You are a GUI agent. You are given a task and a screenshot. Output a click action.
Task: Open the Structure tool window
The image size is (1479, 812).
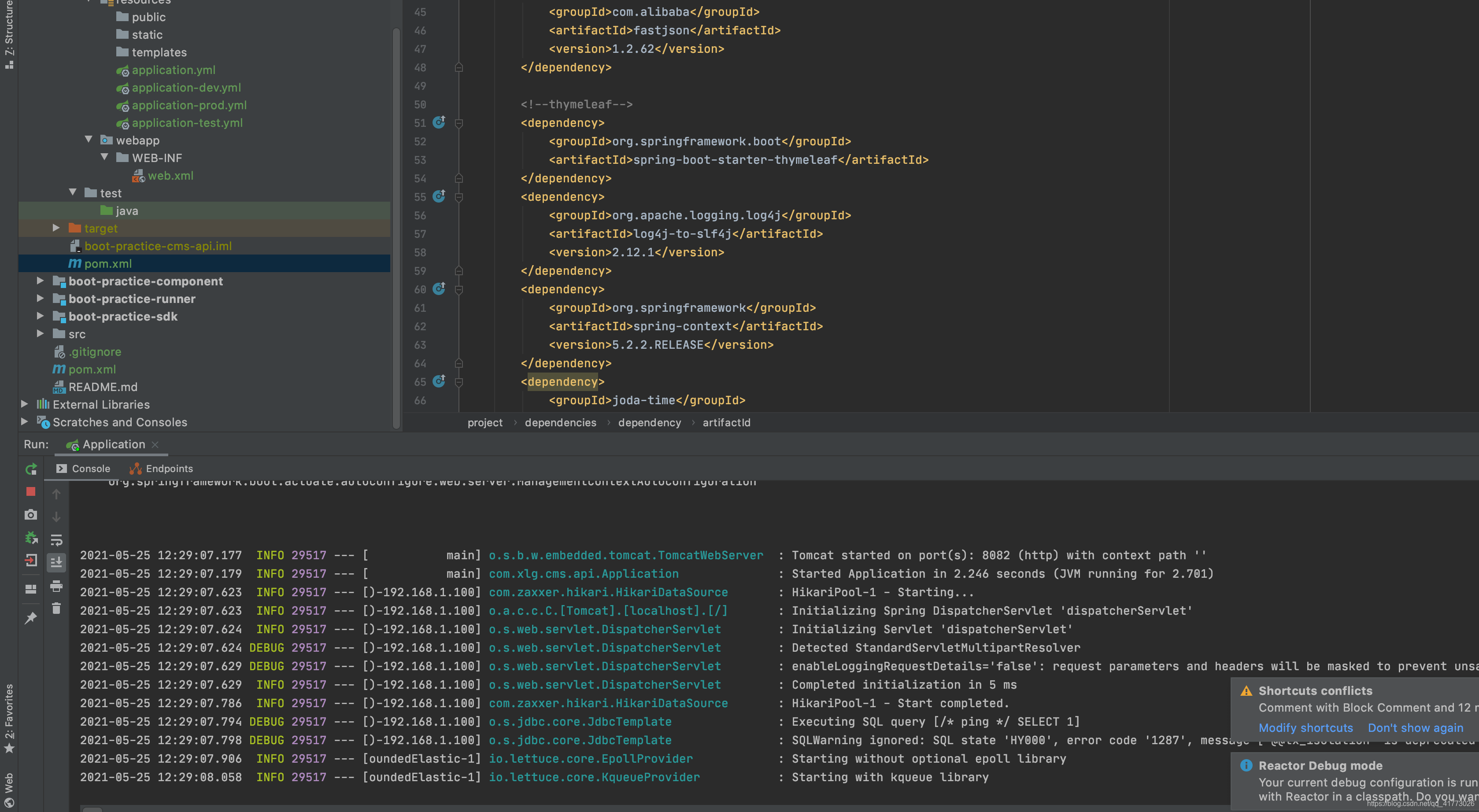coord(9,34)
